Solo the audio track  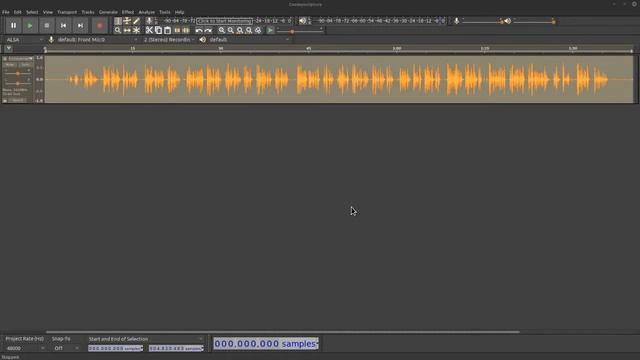(x=25, y=65)
